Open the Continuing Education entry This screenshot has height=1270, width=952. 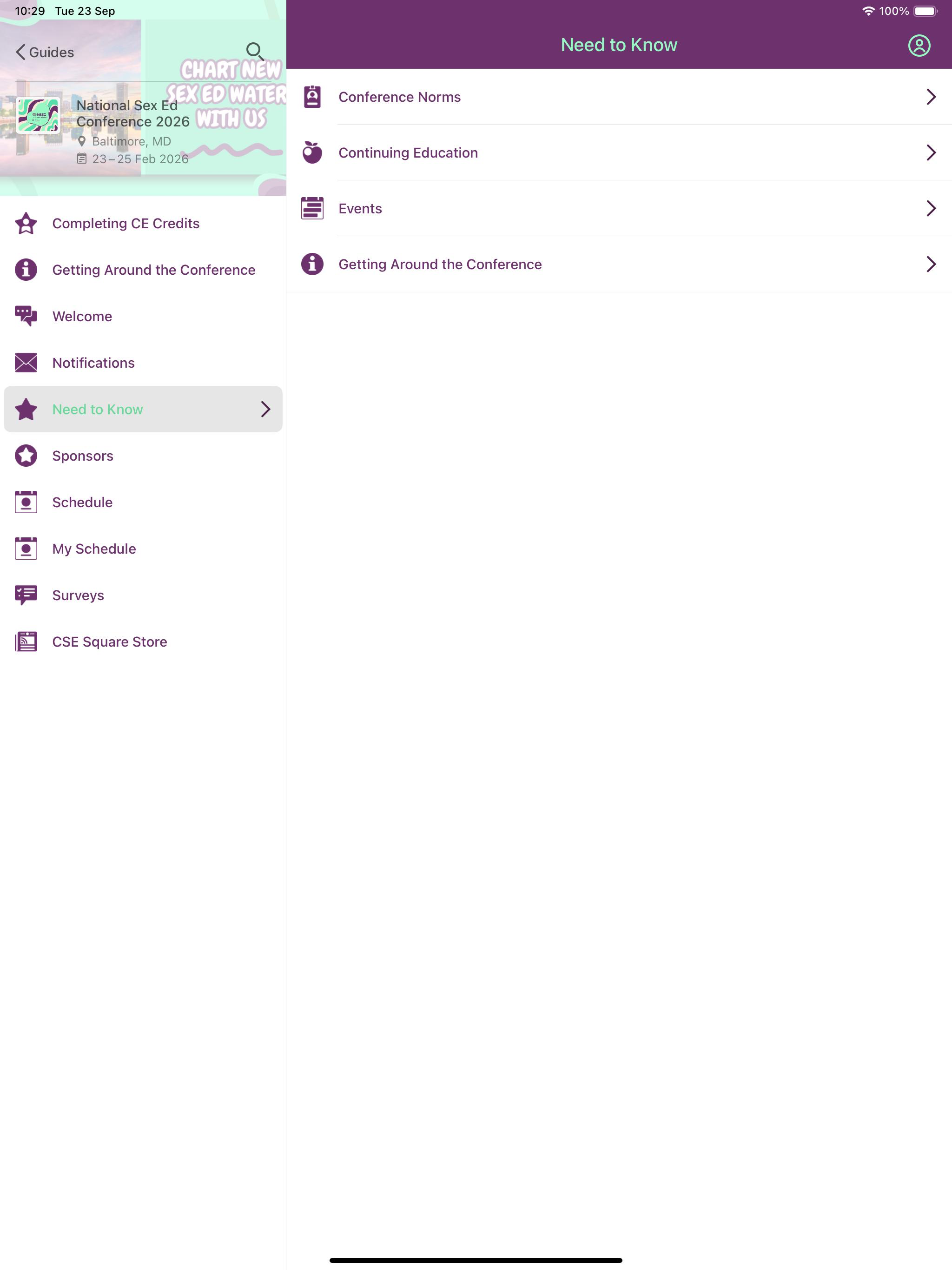click(619, 153)
